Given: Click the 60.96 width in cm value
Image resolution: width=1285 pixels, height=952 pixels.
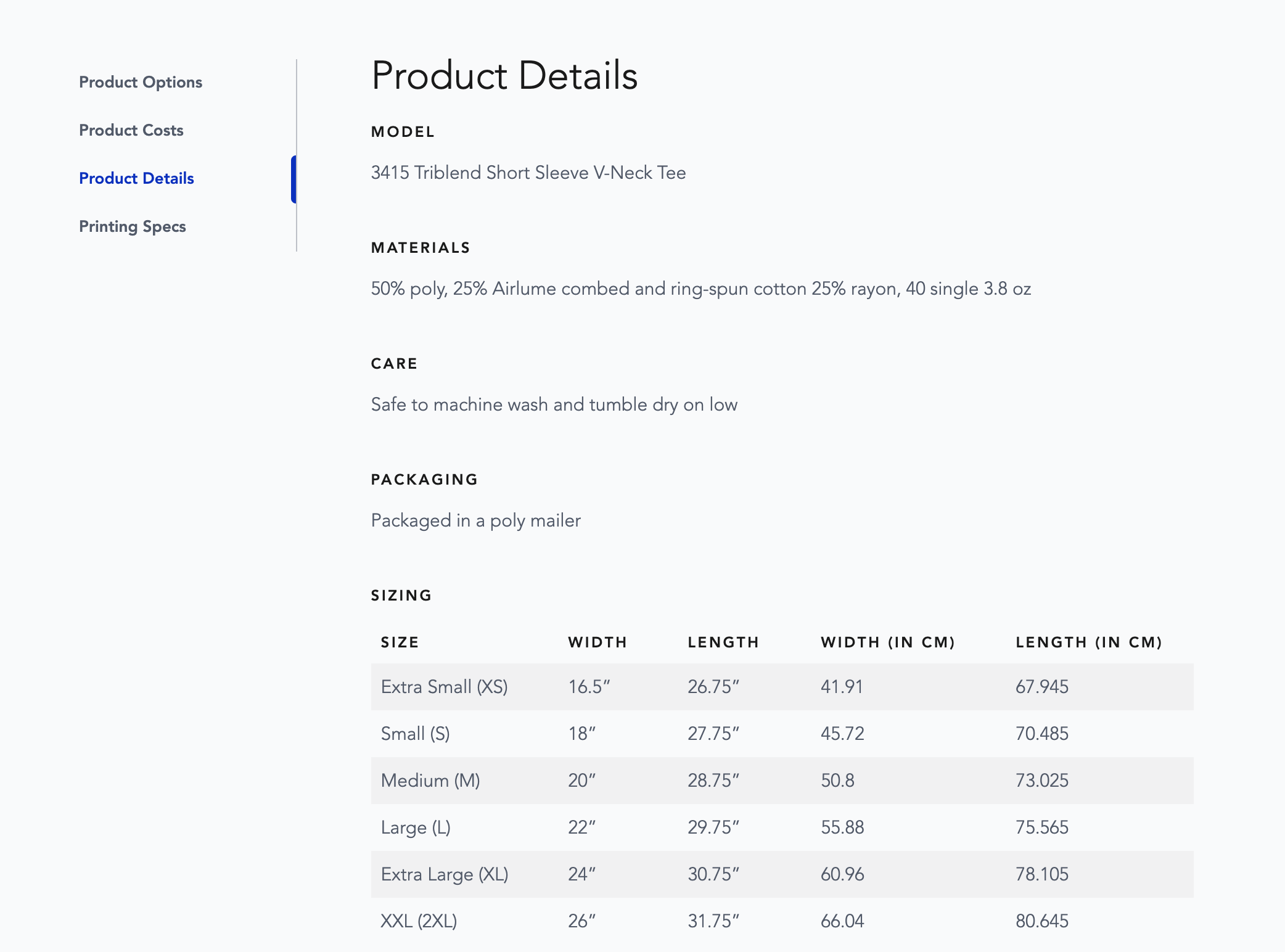Looking at the screenshot, I should (843, 874).
